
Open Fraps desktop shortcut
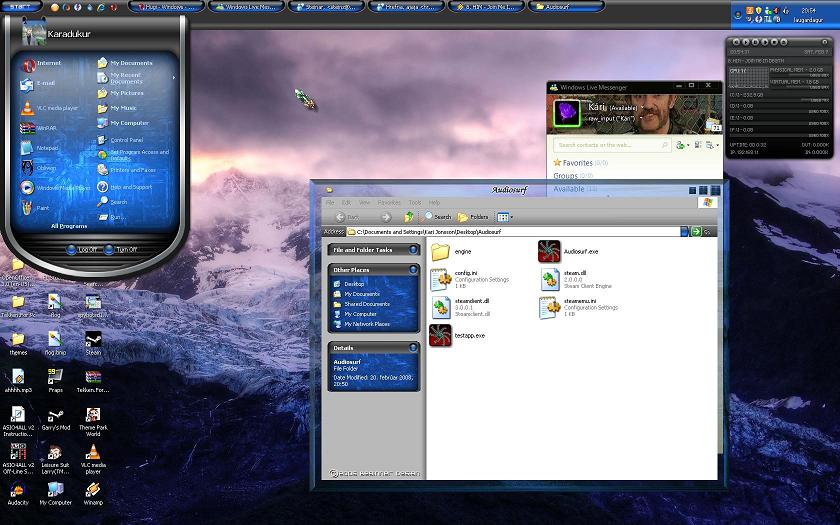pos(55,380)
